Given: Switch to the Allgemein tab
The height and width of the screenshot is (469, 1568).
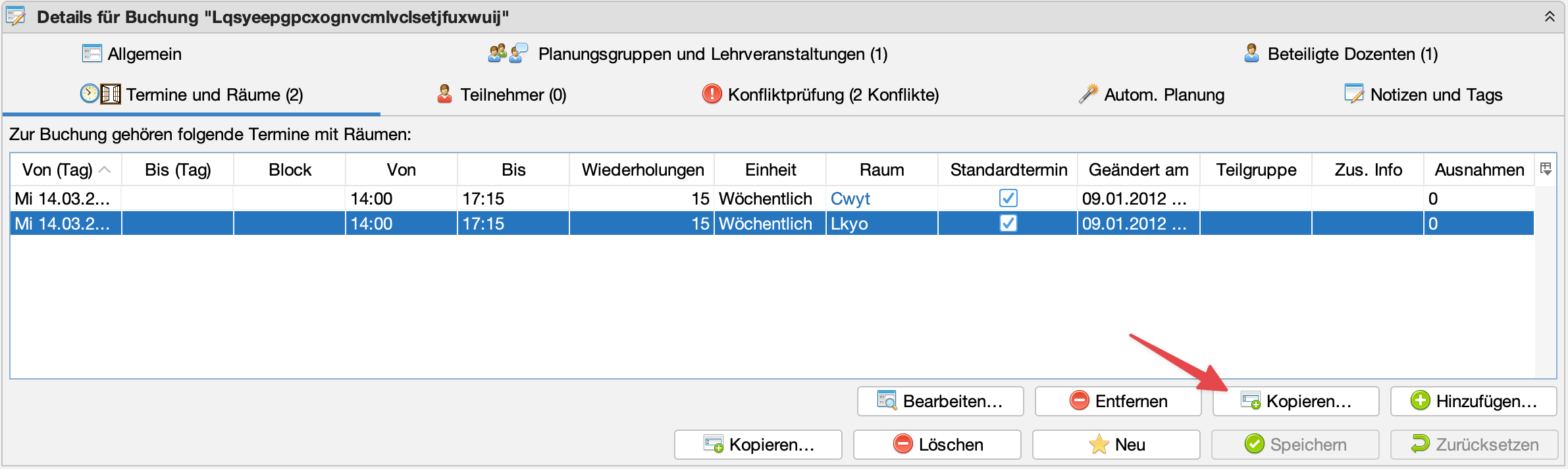Looking at the screenshot, I should 144,54.
